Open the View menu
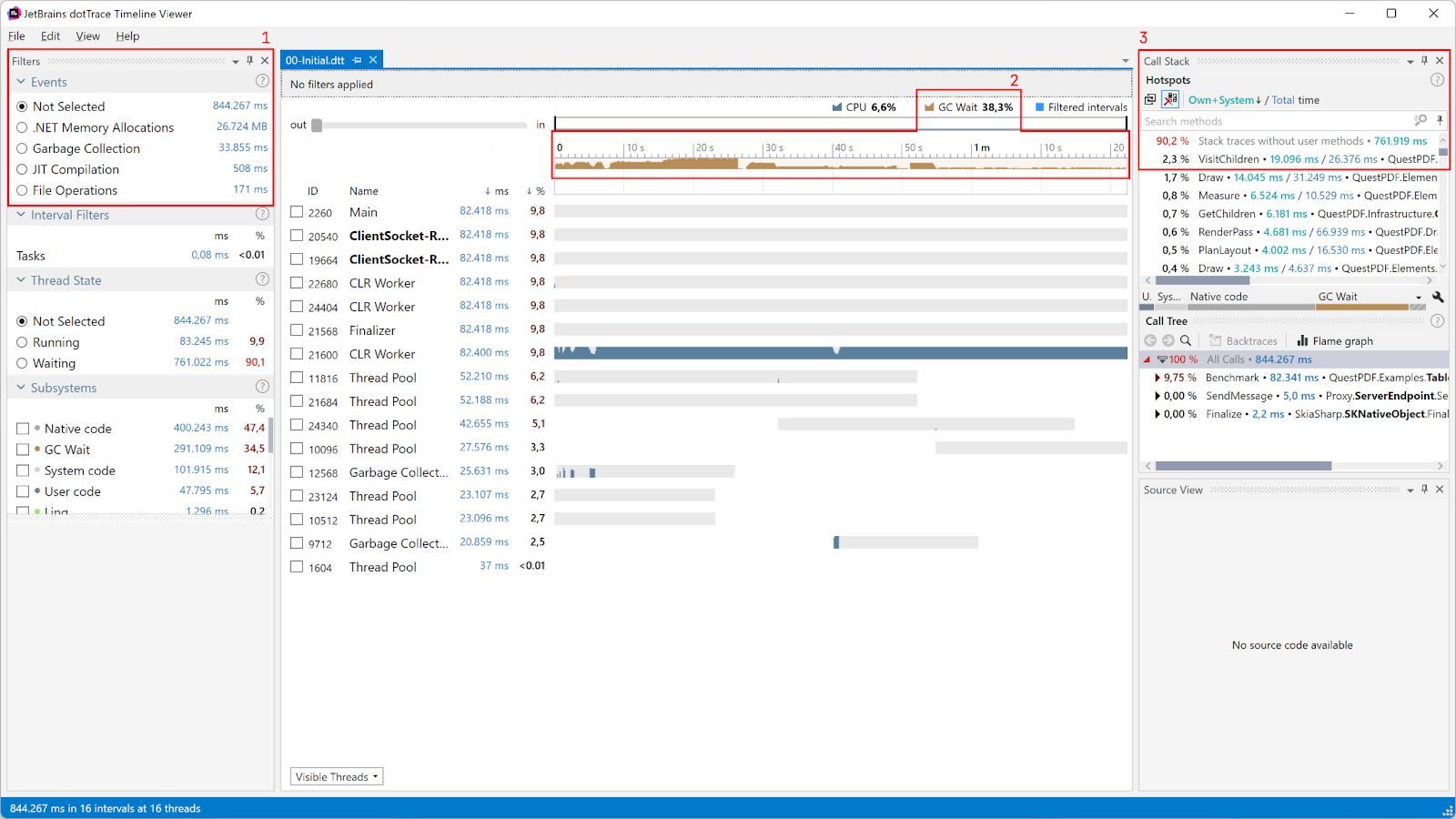 (87, 36)
